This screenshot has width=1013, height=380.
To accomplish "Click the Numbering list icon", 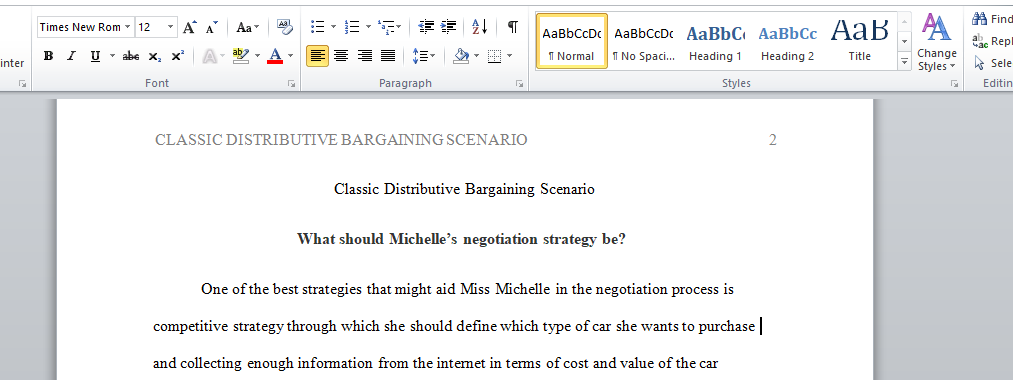I will coord(352,27).
